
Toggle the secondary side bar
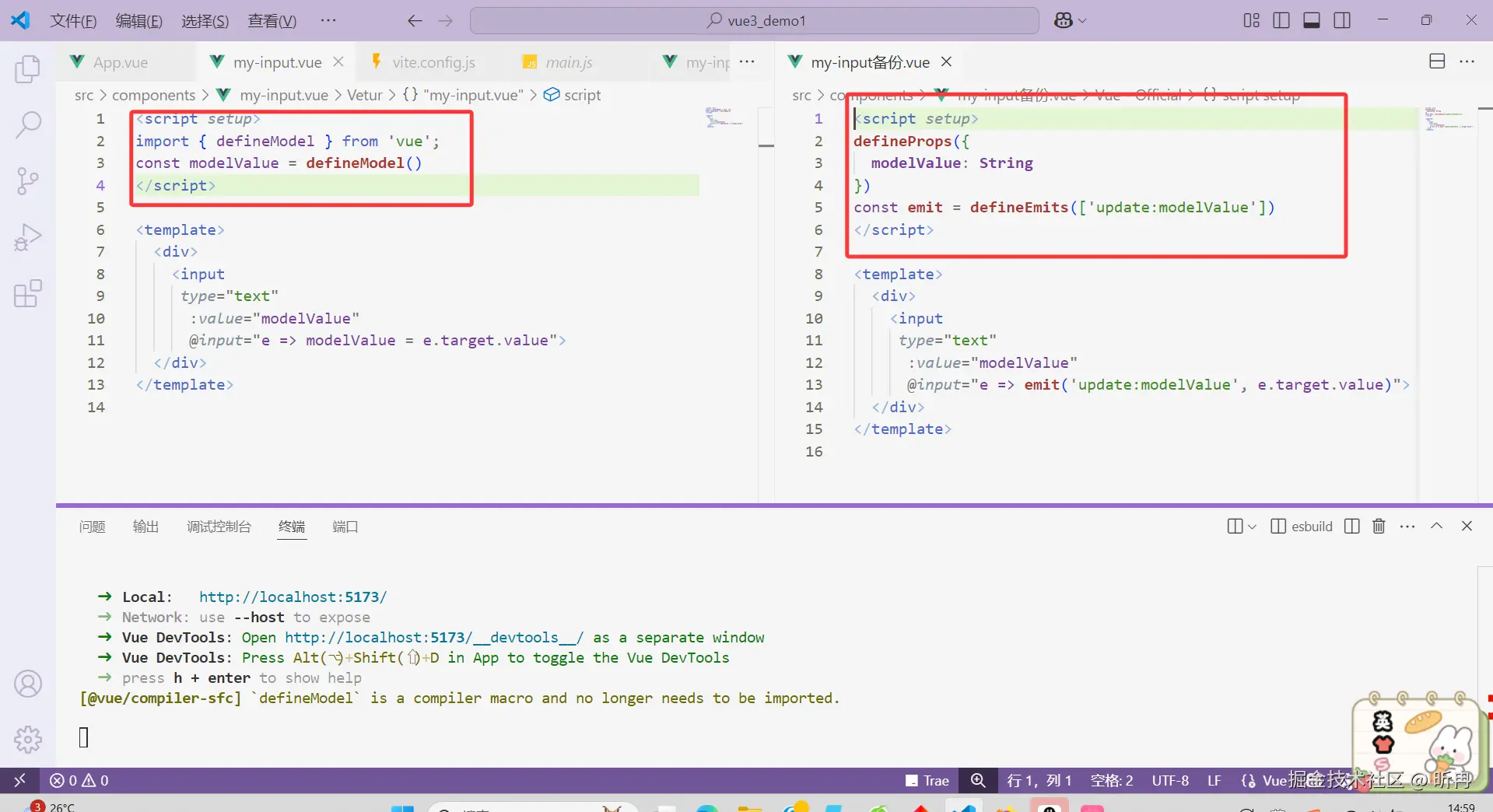(x=1342, y=20)
